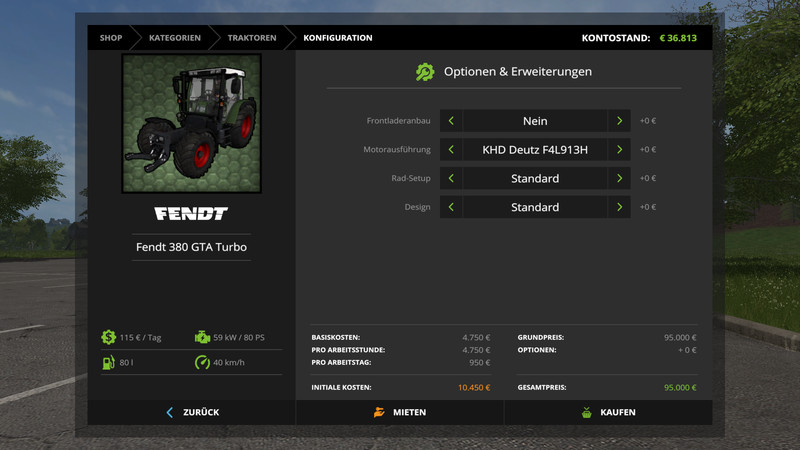
Task: Click the blue back arrow icon
Action: click(x=170, y=412)
